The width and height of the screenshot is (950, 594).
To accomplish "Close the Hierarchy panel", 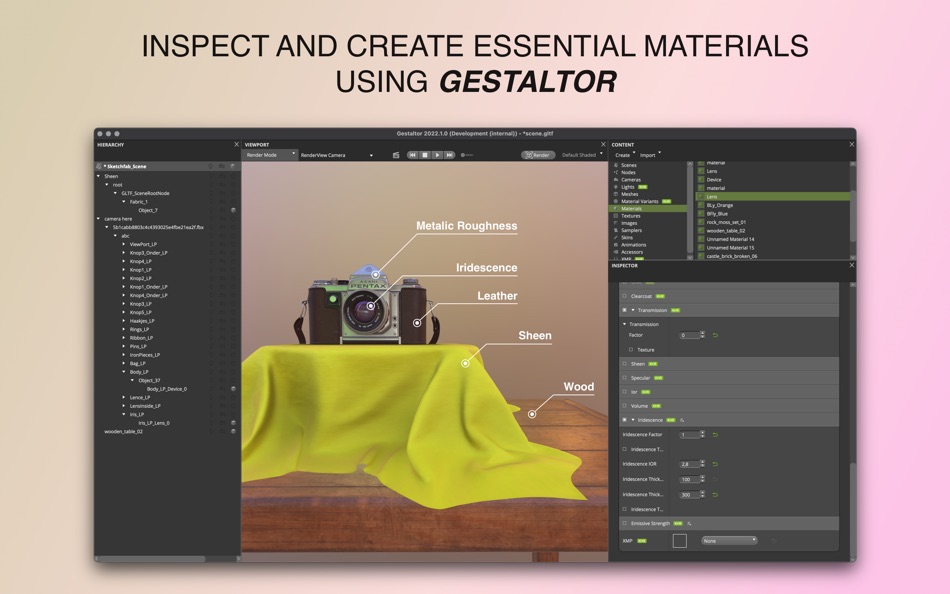I will click(x=236, y=144).
